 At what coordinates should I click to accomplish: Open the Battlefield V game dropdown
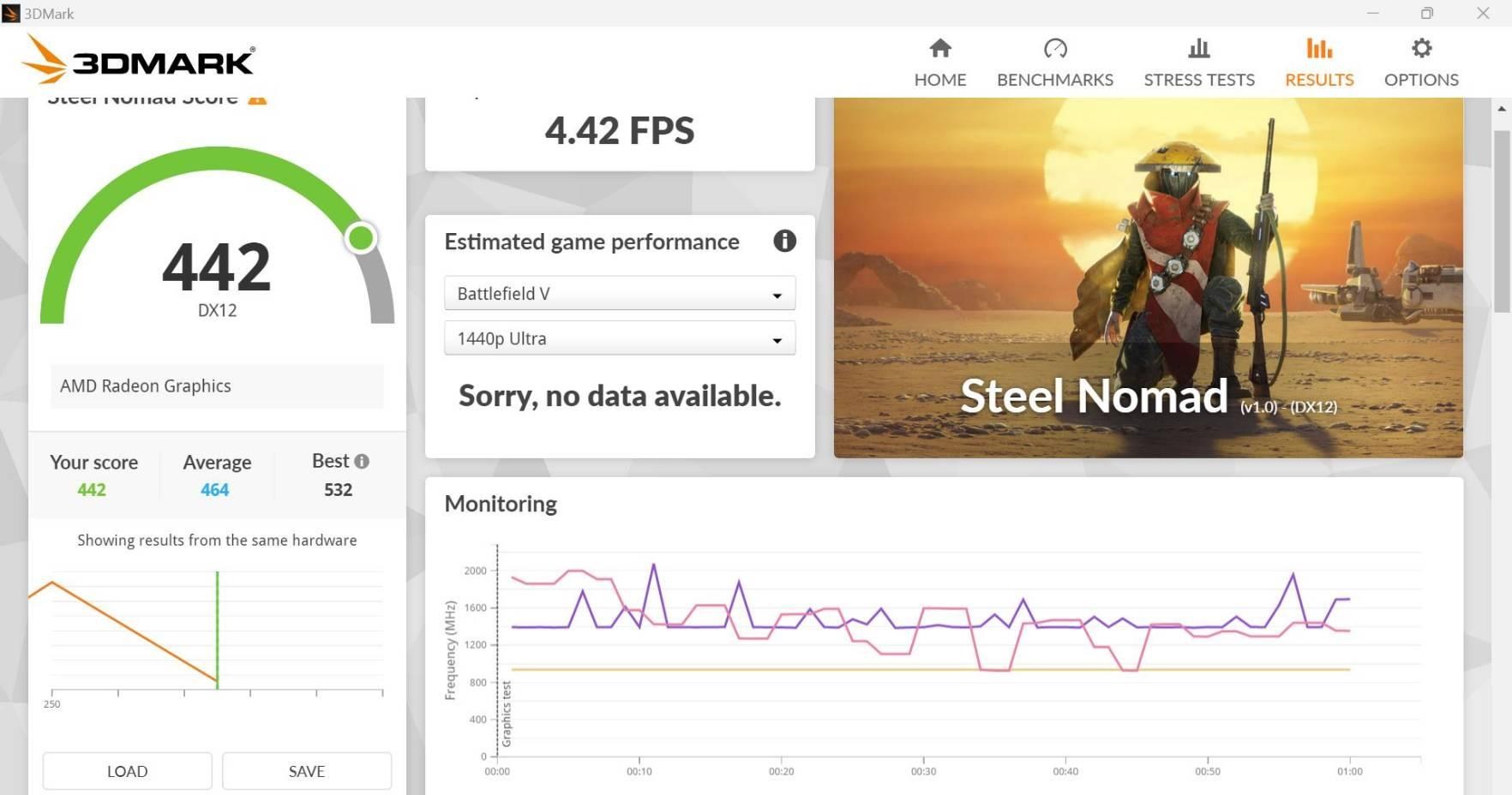pos(619,293)
